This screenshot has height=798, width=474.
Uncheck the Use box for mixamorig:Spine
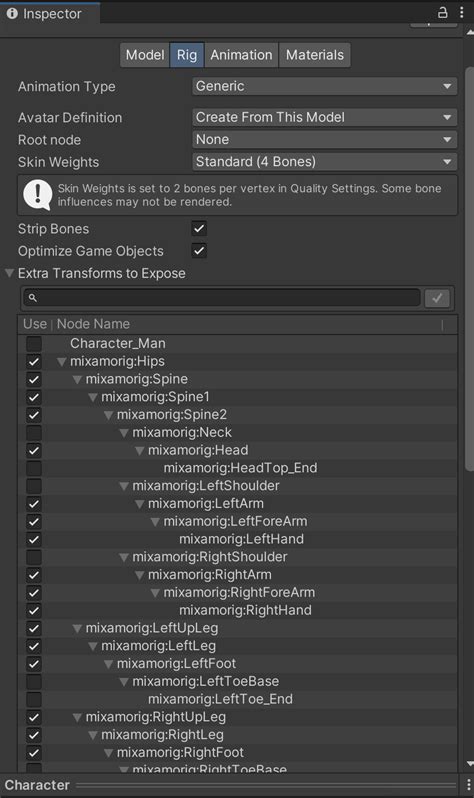(34, 379)
